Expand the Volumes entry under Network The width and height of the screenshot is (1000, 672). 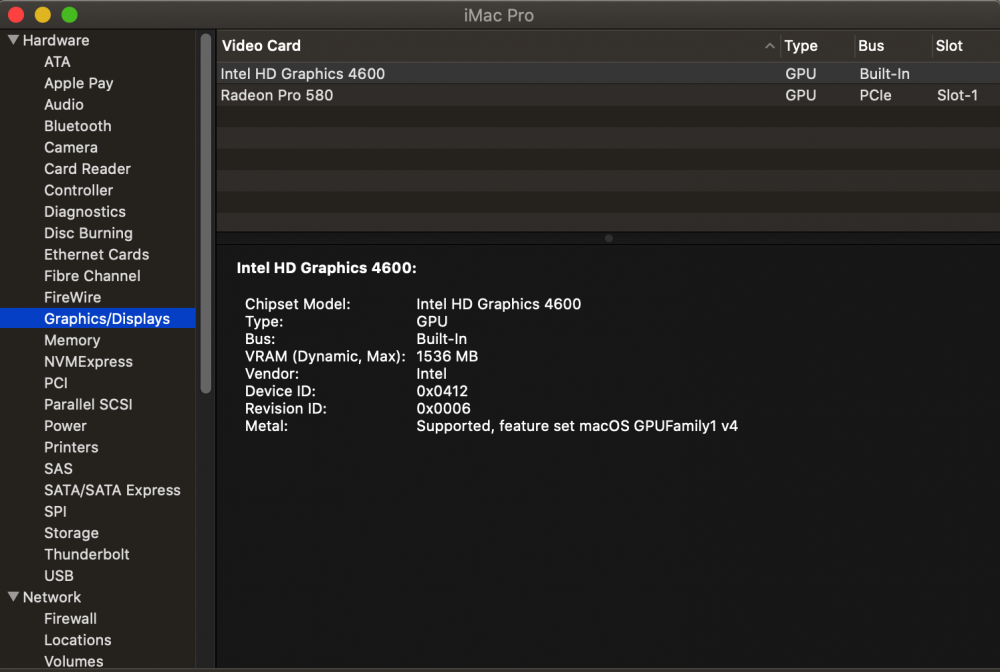click(73, 661)
